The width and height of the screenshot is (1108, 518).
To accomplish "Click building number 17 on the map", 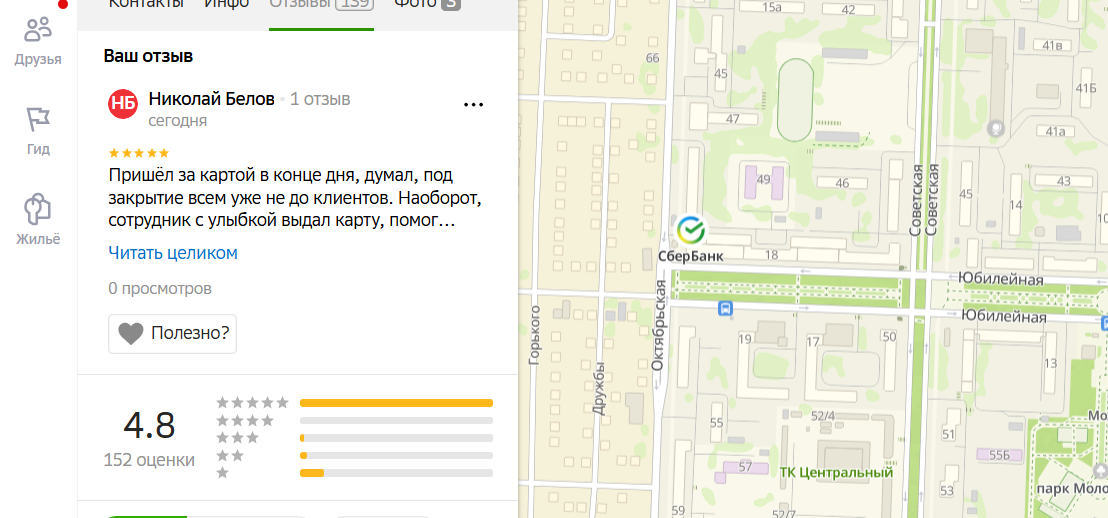I will point(813,343).
